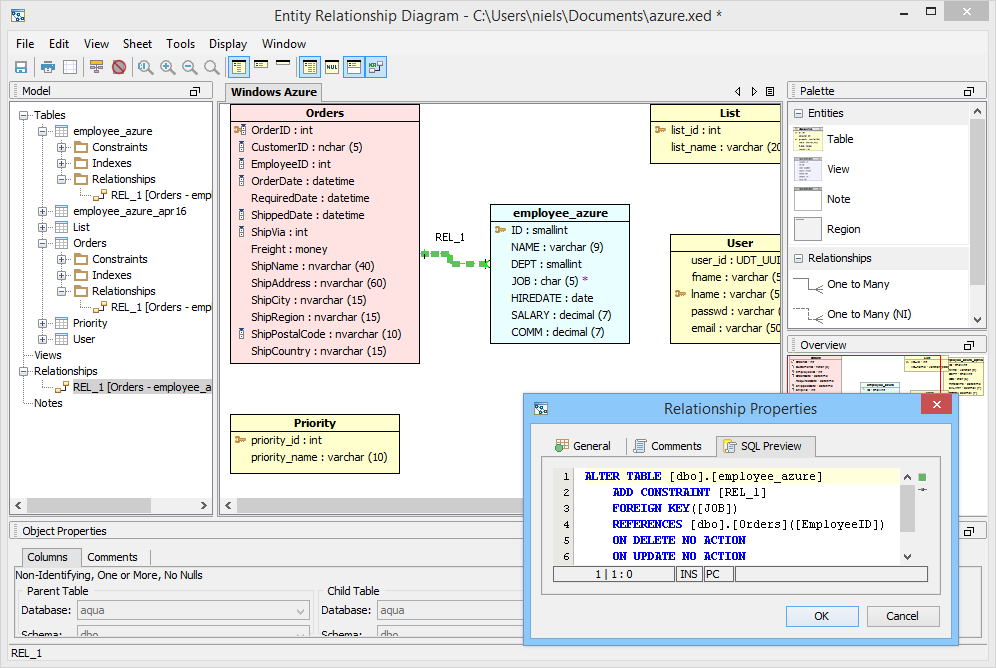
Task: Switch to Comments tab in Relationship Properties
Action: coord(668,446)
